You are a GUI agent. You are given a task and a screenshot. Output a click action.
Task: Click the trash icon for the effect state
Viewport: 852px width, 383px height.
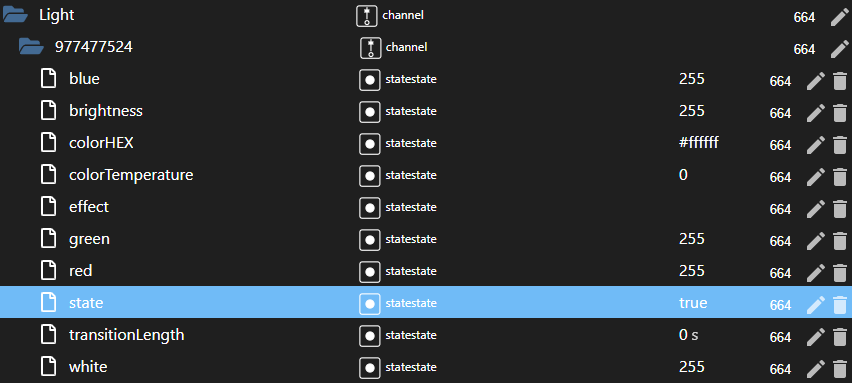click(x=840, y=209)
